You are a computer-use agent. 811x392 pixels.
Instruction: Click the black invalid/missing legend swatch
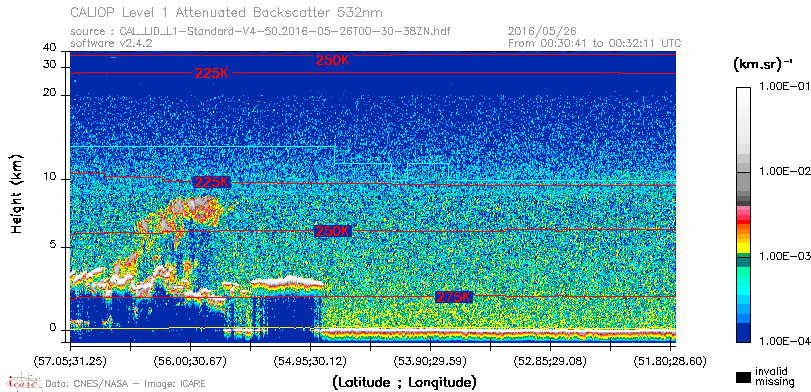click(744, 378)
